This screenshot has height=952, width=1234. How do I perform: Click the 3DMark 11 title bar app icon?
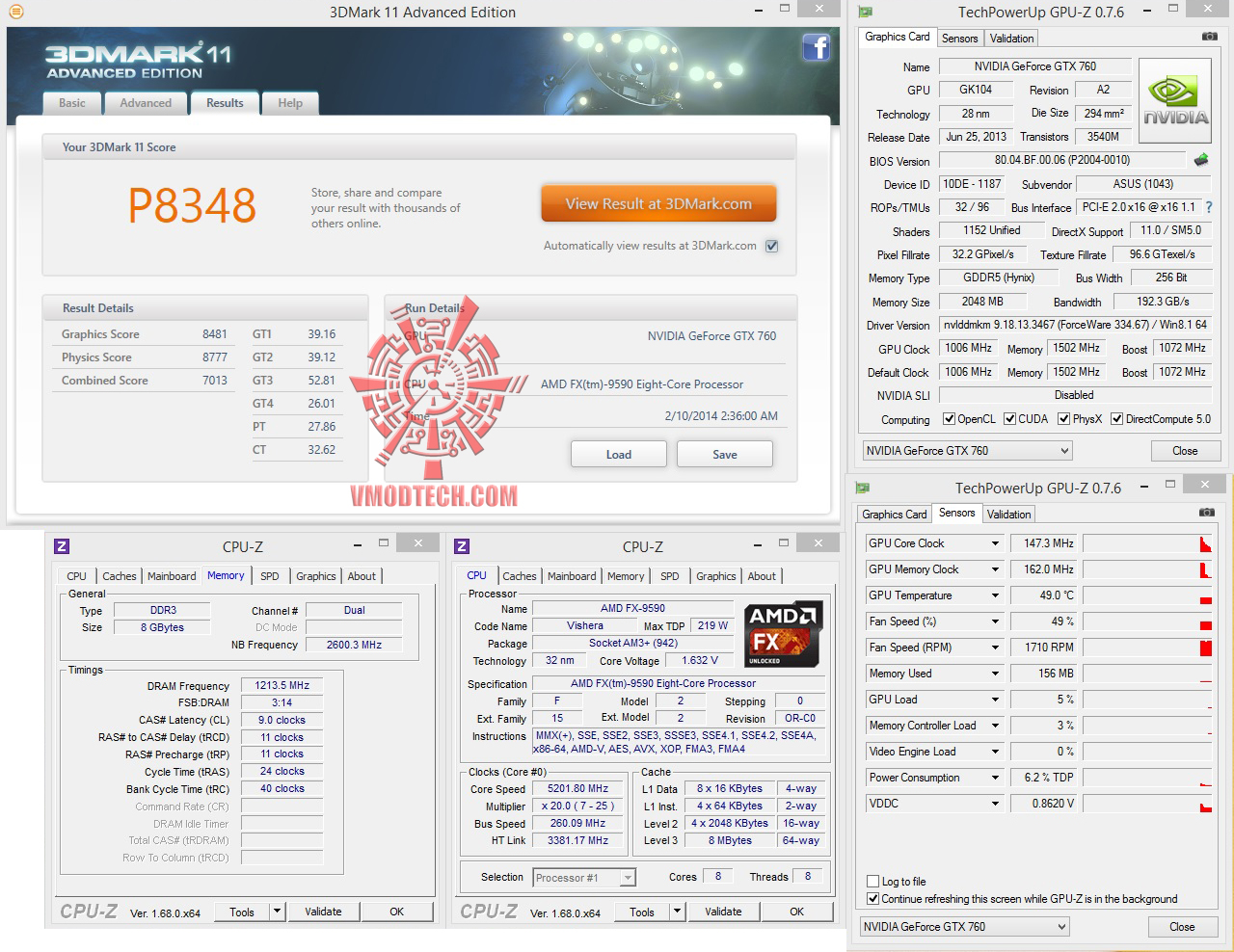[x=15, y=13]
